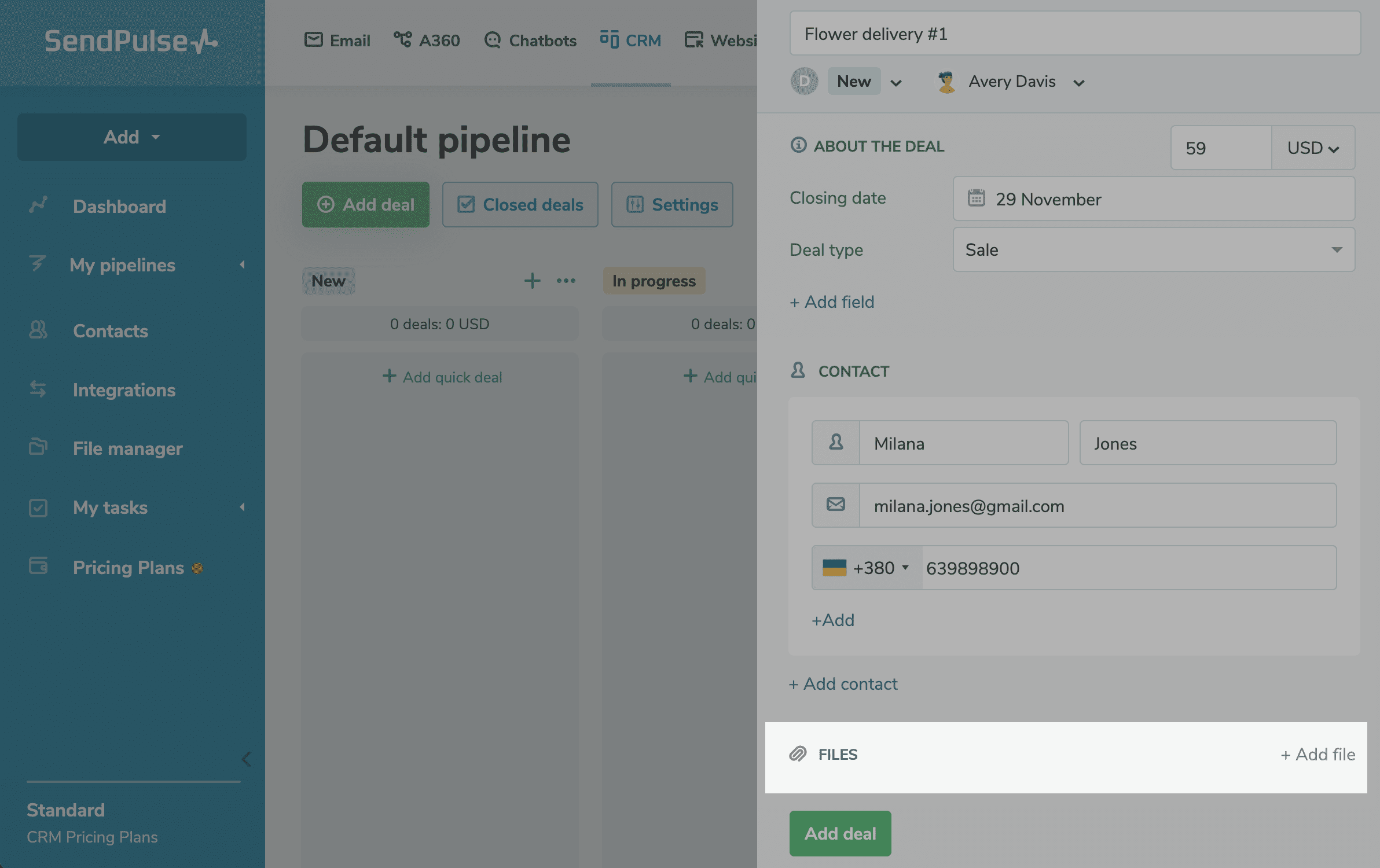Click the Integrations arrows icon

(x=38, y=389)
